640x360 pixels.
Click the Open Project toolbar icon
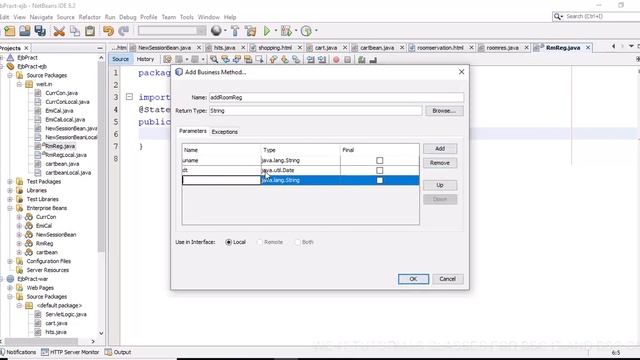[24, 31]
